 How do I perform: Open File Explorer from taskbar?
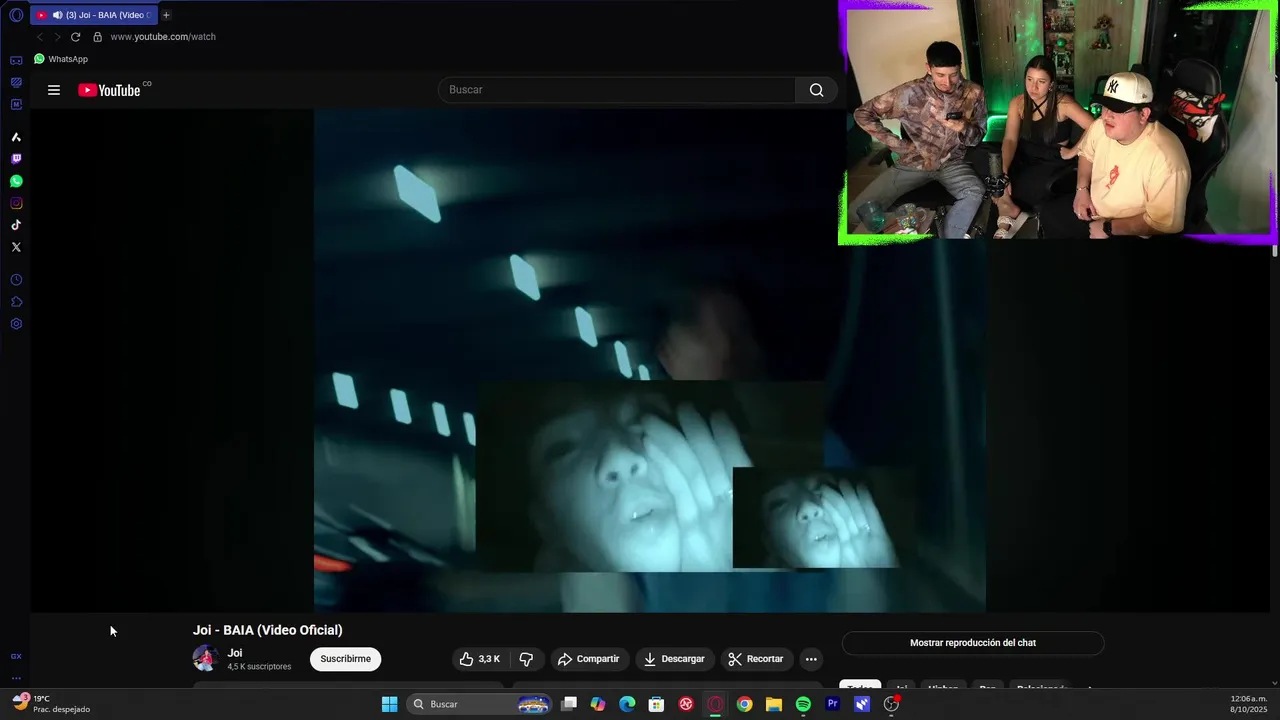point(774,704)
